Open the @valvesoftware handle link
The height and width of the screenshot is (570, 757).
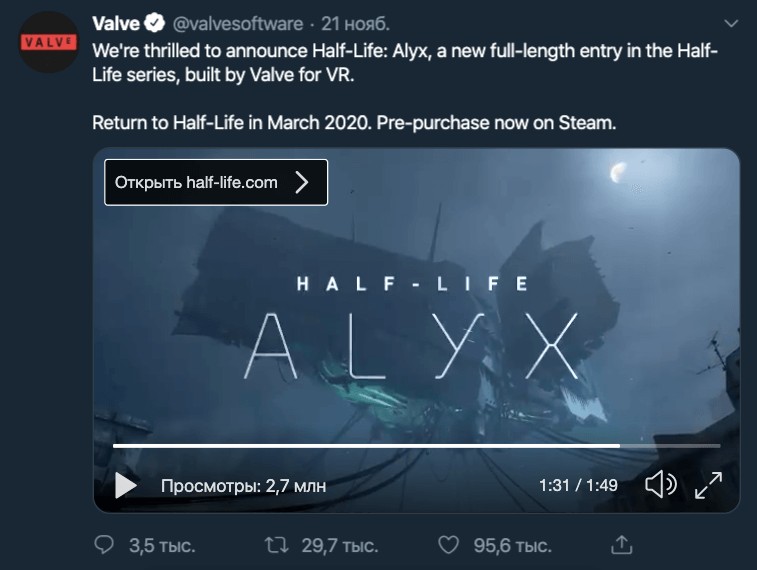[238, 24]
